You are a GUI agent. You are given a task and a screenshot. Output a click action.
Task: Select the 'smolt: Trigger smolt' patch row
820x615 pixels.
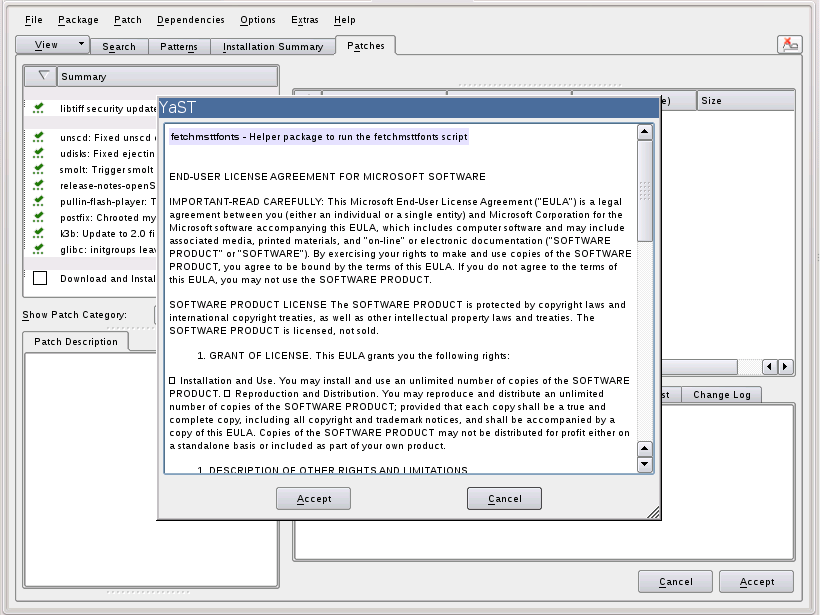pyautogui.click(x=90, y=169)
